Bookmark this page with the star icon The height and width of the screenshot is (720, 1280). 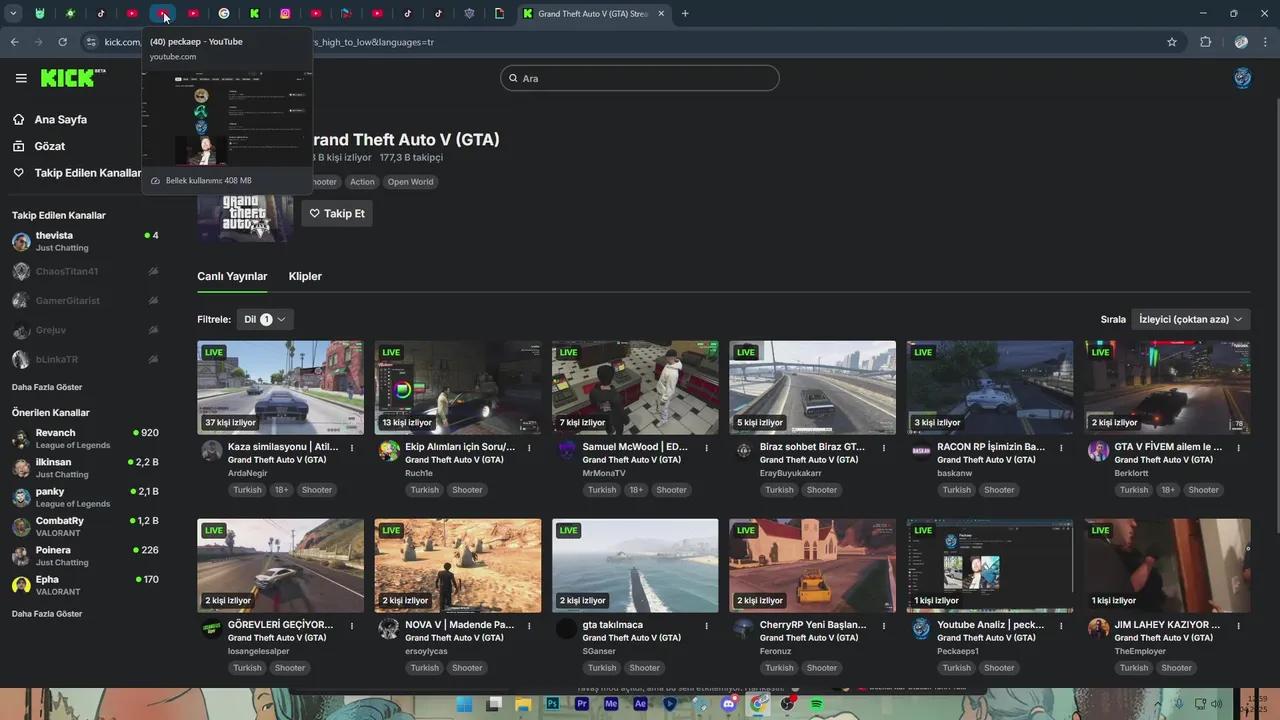[1172, 42]
